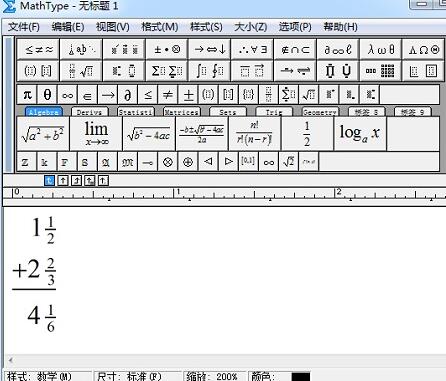Open the products and set theory templates palette
The width and height of the screenshot is (446, 381).
pyautogui.click(x=338, y=71)
